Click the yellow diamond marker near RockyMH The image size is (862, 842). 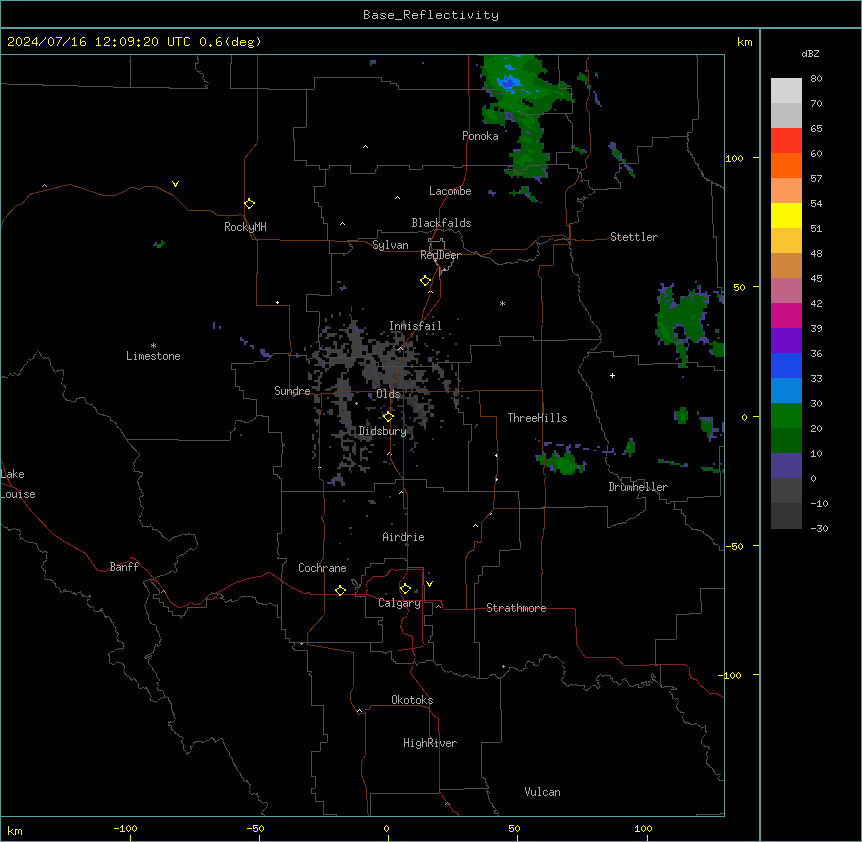(x=249, y=204)
